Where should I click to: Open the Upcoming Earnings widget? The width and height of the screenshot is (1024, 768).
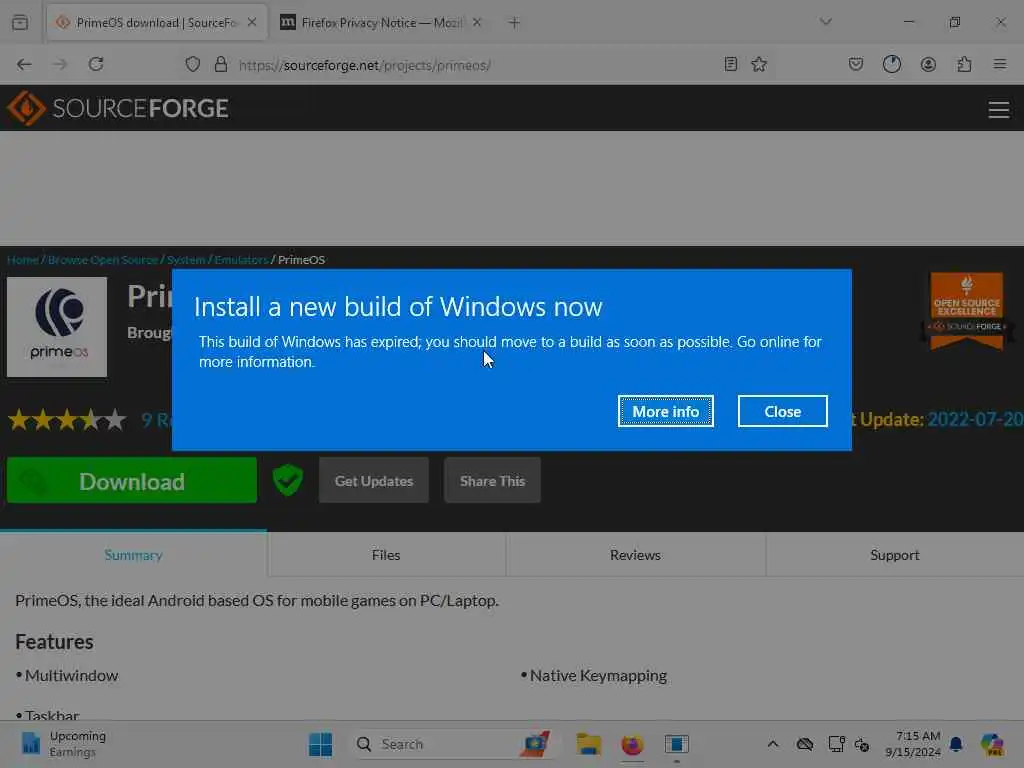click(x=63, y=744)
